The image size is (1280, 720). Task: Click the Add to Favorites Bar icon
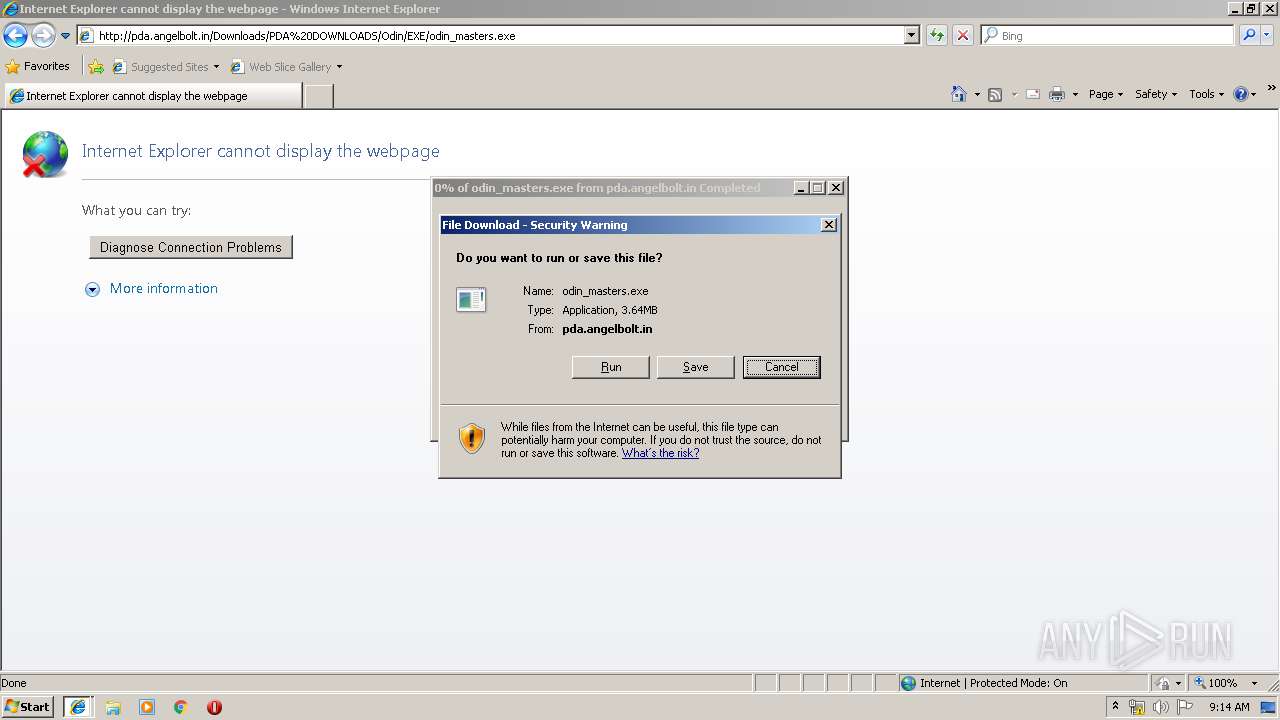coord(96,67)
